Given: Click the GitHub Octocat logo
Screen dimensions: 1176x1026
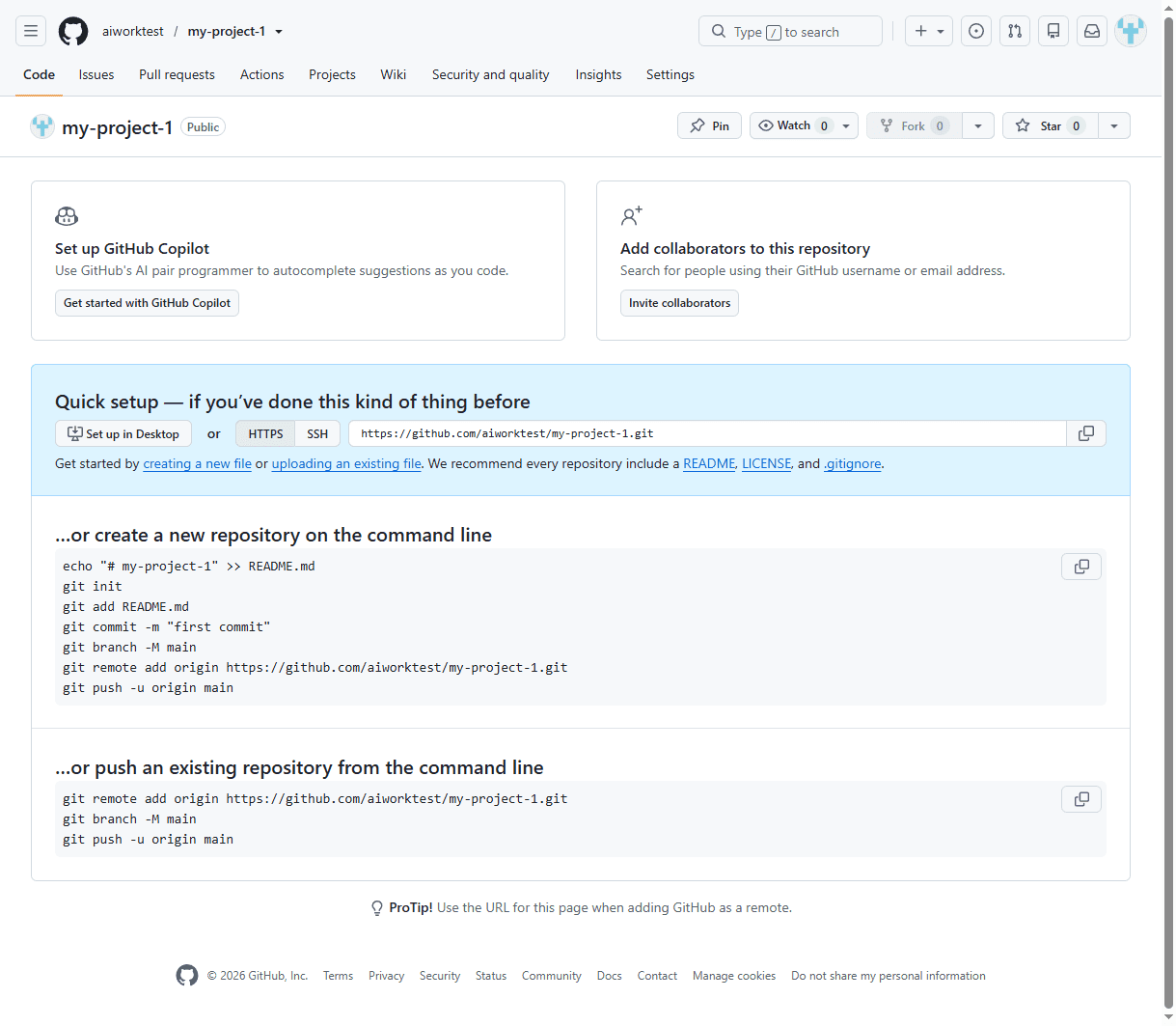Looking at the screenshot, I should point(73,31).
